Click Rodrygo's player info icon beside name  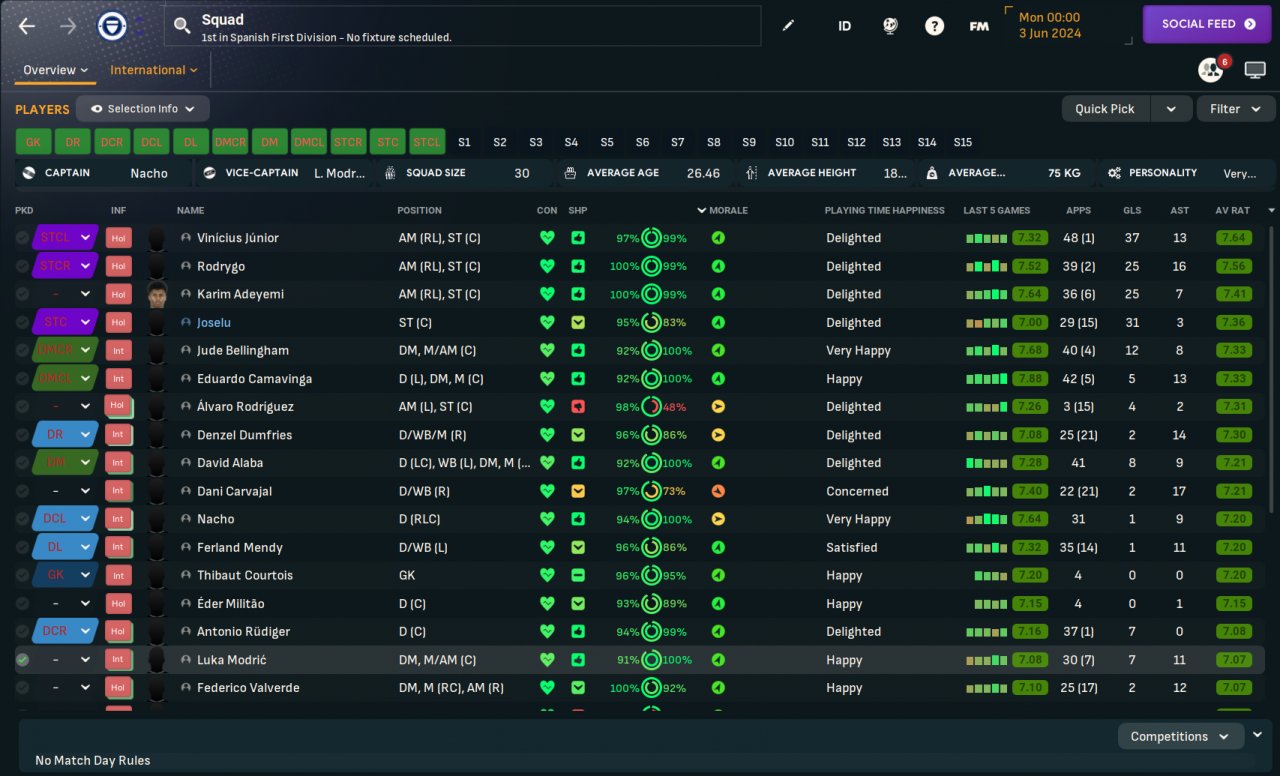pos(185,266)
